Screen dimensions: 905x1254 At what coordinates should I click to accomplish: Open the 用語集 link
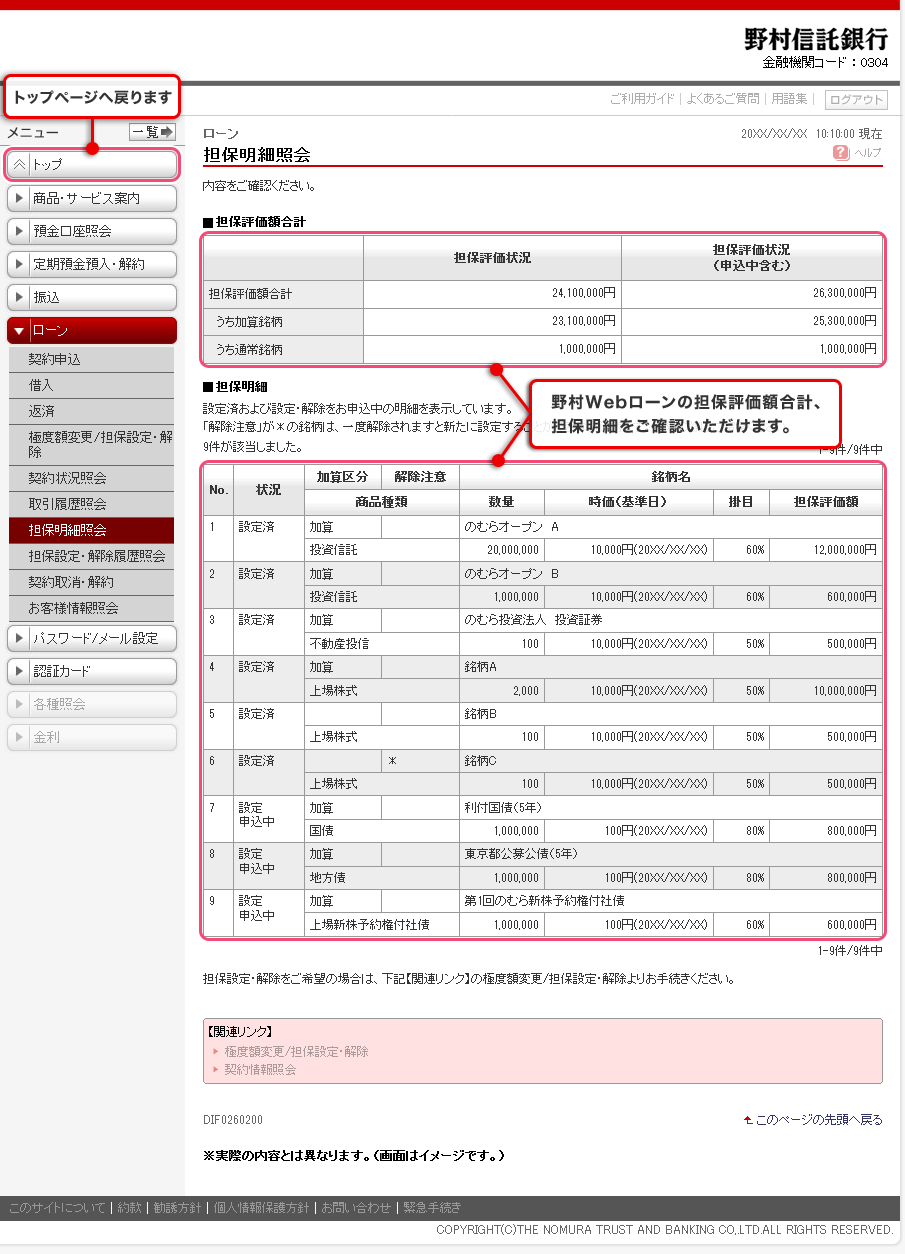point(789,99)
